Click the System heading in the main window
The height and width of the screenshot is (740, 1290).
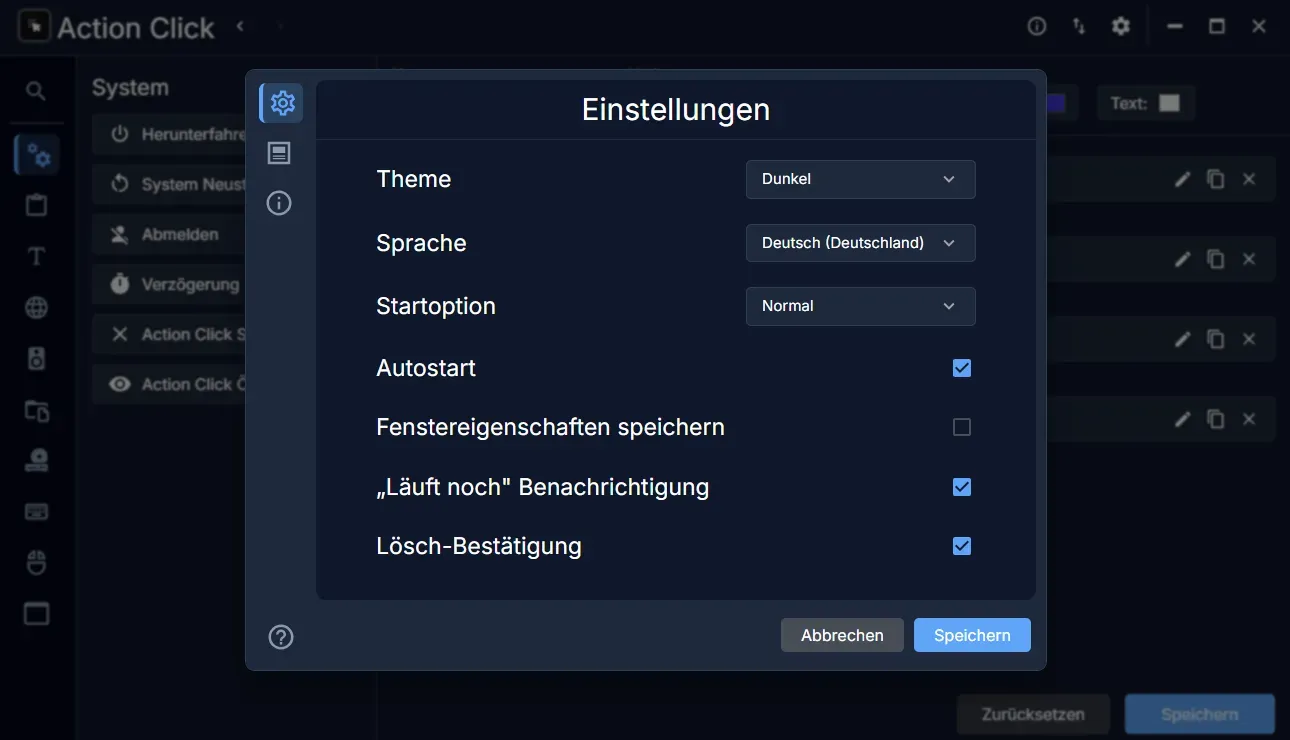pyautogui.click(x=130, y=88)
